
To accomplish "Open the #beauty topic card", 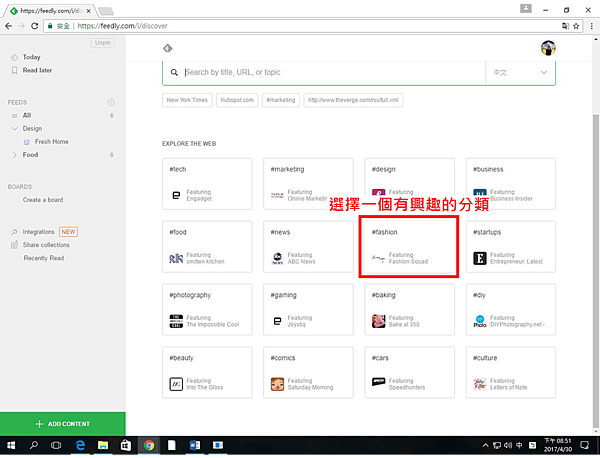I will point(207,373).
